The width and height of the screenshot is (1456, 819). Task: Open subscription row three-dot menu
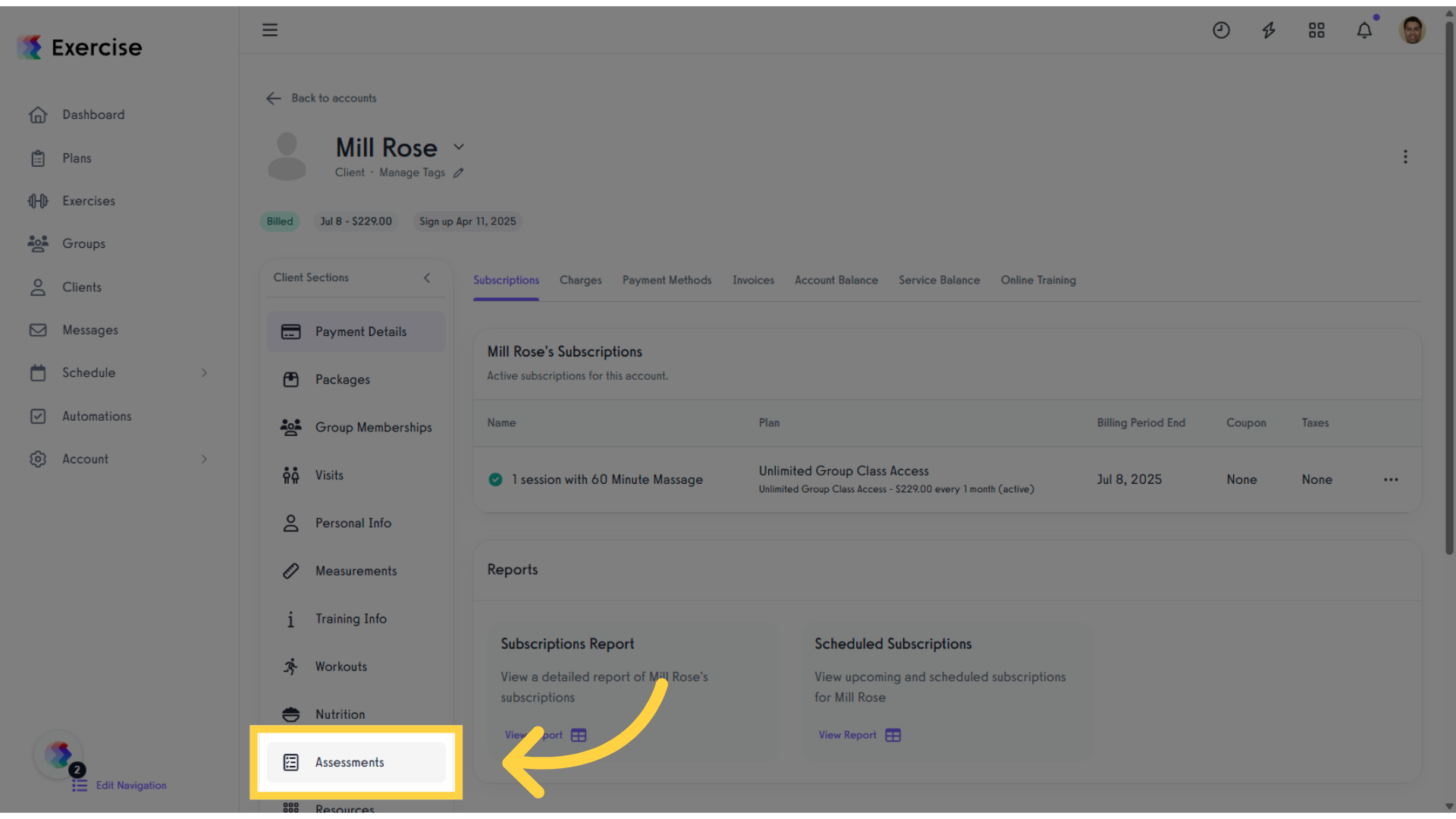click(x=1391, y=480)
